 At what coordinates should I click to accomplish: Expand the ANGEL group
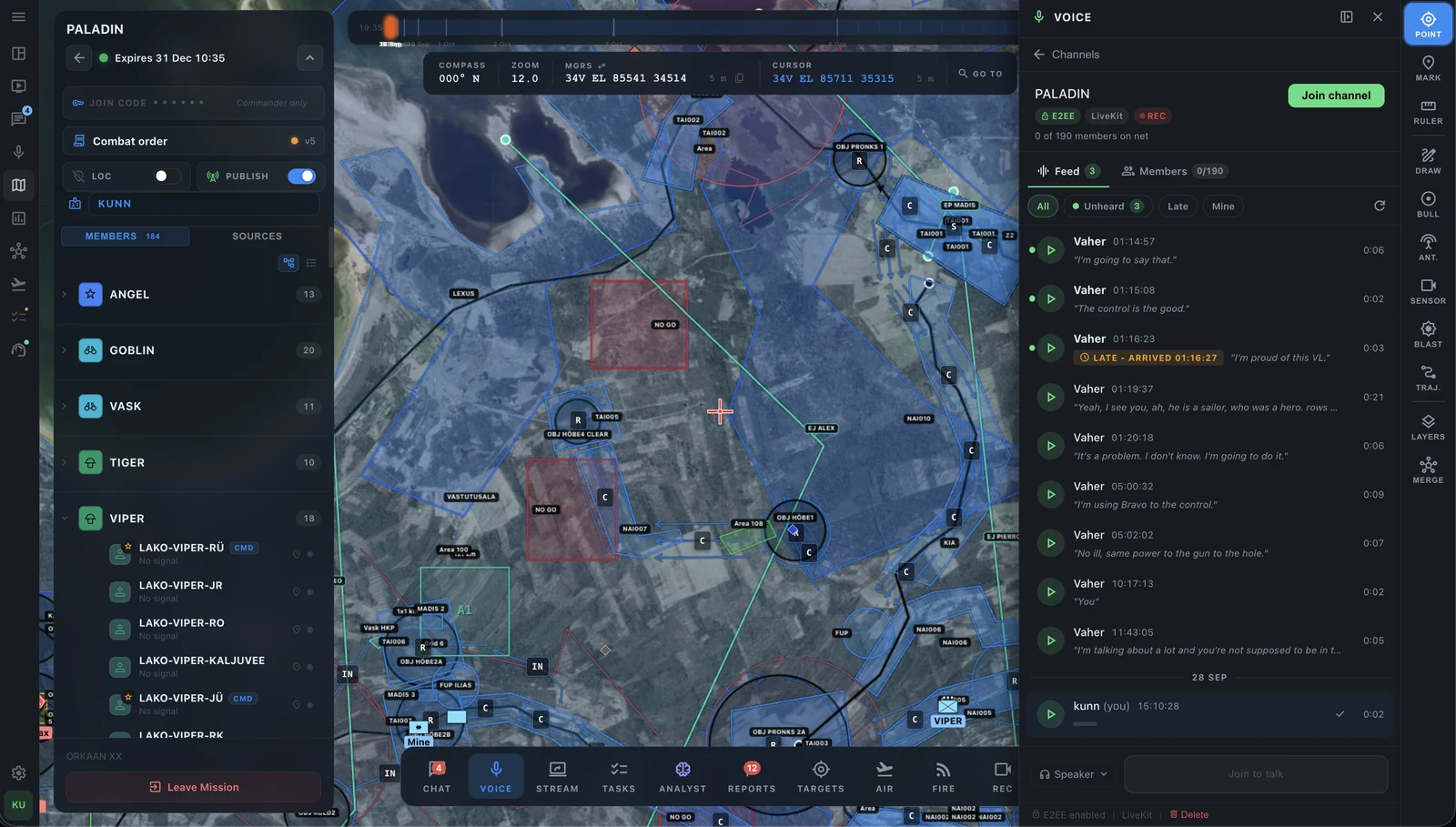(x=65, y=294)
